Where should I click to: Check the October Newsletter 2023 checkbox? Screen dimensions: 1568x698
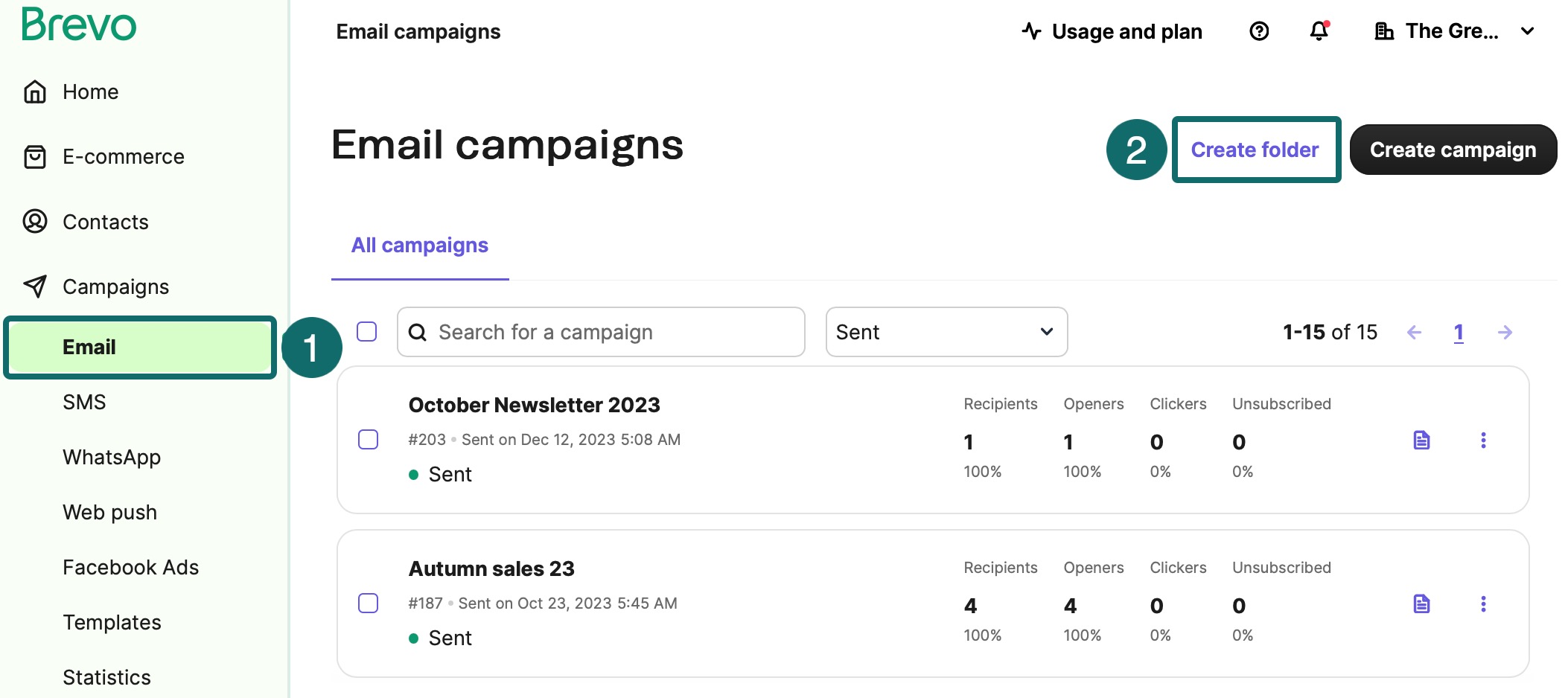click(x=369, y=440)
